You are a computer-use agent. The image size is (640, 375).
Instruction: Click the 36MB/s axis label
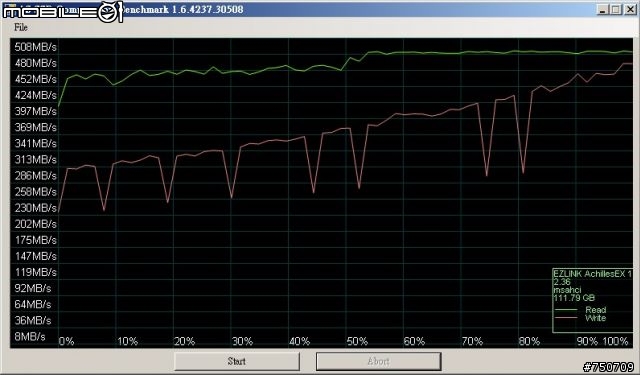click(33, 320)
